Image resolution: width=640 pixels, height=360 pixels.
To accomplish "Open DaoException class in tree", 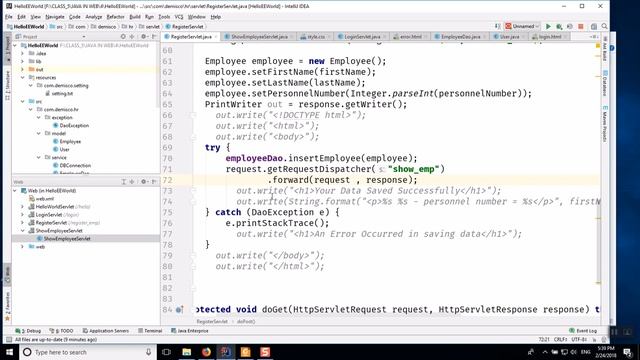I will pos(74,125).
